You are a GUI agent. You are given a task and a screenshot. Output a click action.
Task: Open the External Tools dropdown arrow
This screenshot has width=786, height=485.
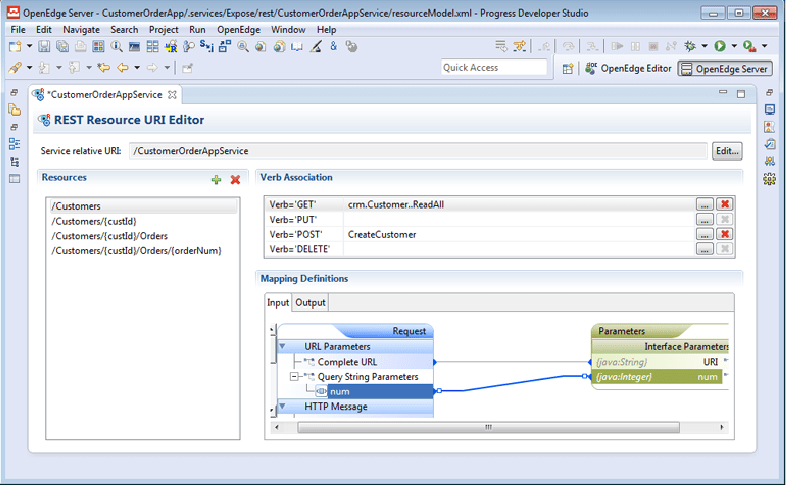pos(764,46)
